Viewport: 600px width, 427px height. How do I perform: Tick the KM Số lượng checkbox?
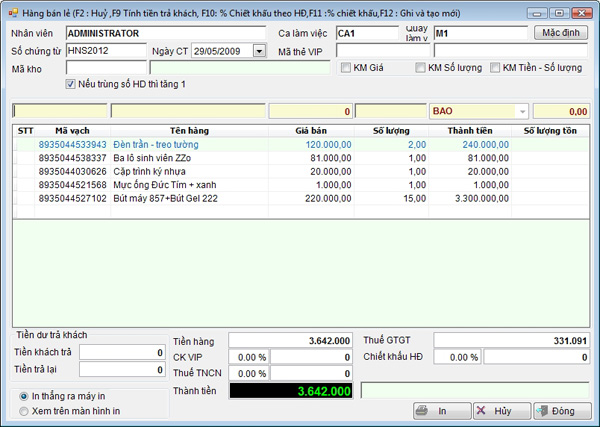point(421,68)
